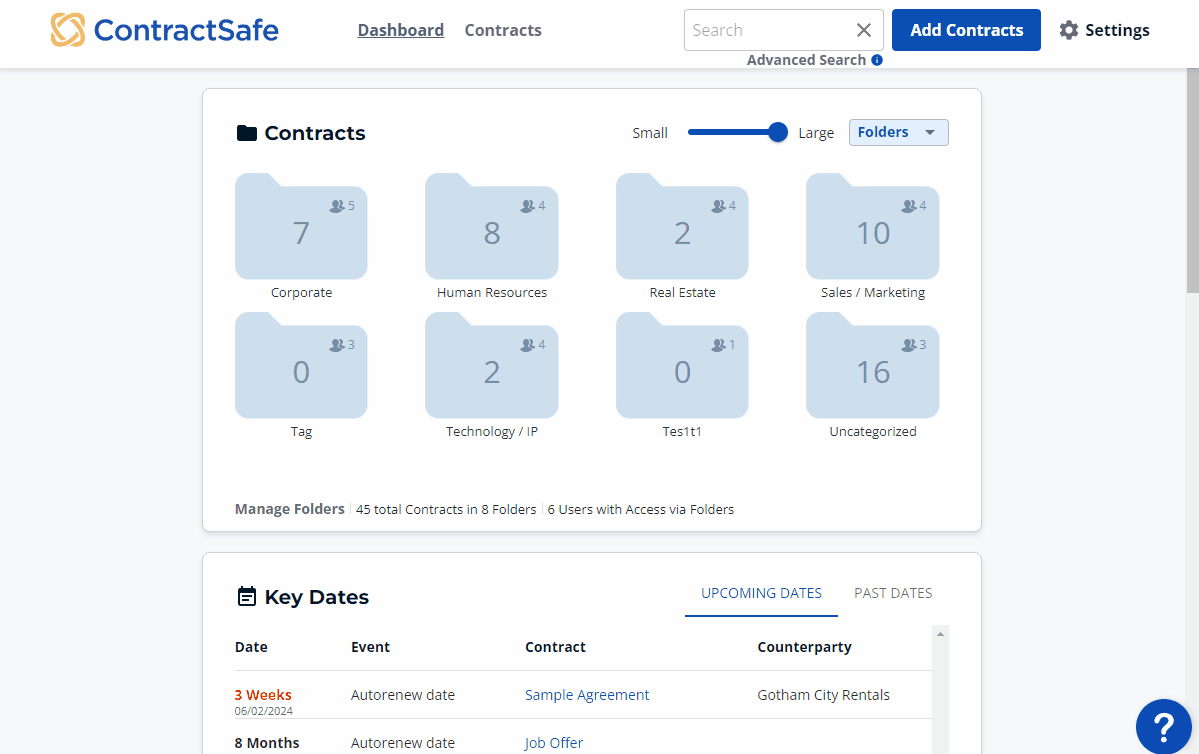Go to Contracts in top navigation
This screenshot has width=1199, height=754.
click(503, 30)
